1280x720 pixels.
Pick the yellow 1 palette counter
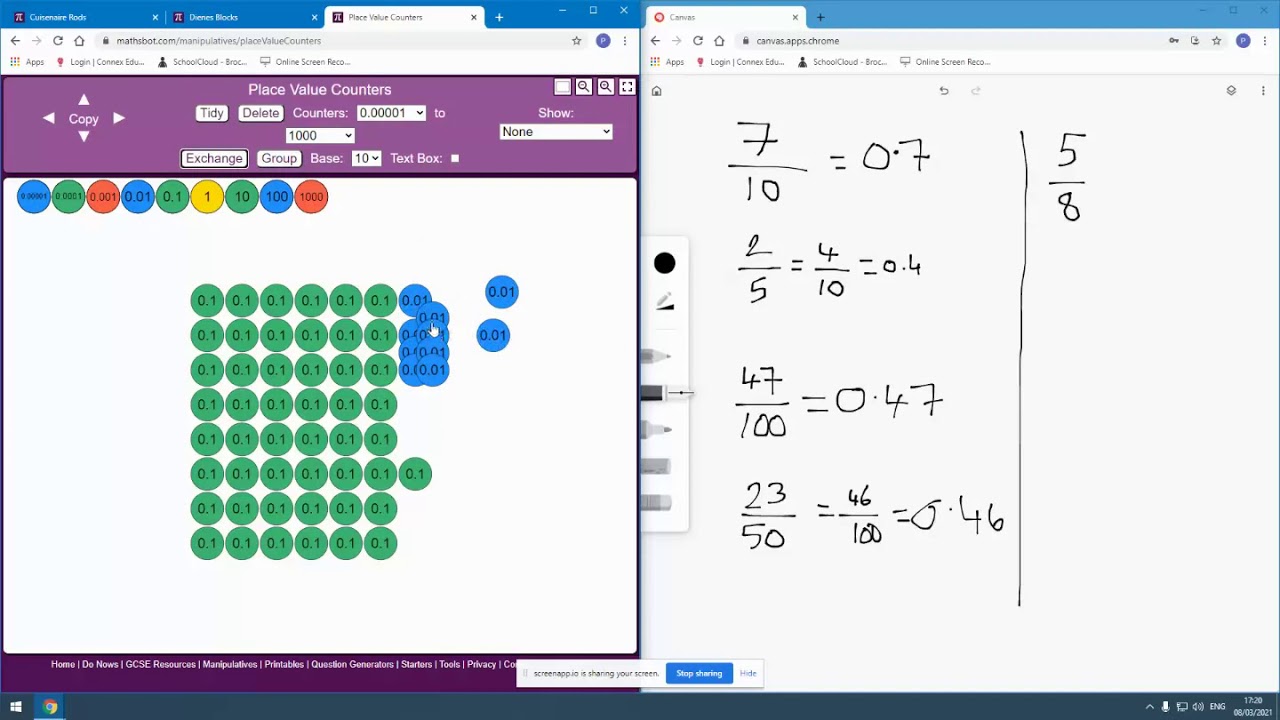pyautogui.click(x=207, y=197)
